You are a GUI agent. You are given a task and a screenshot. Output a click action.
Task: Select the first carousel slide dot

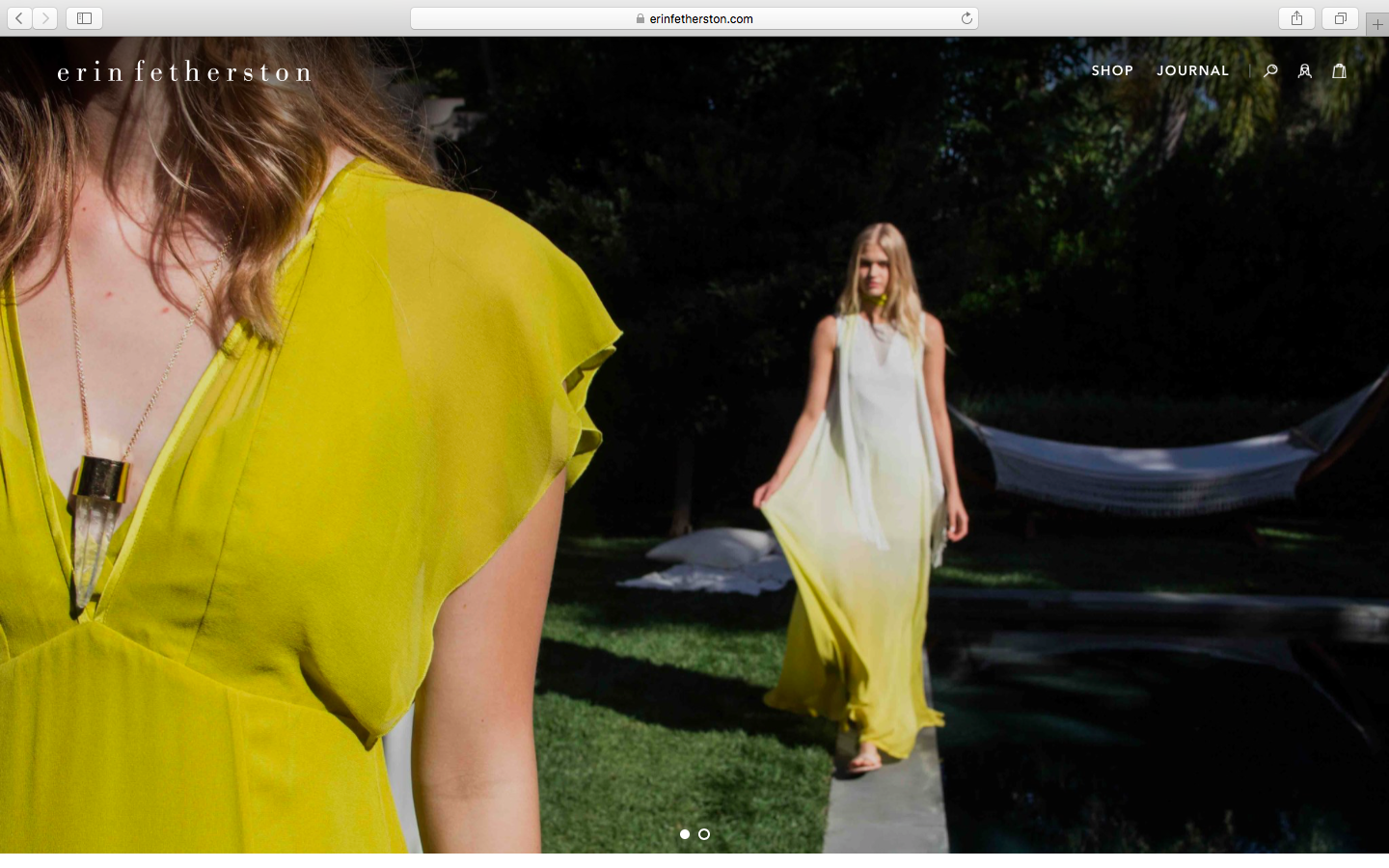click(x=685, y=834)
